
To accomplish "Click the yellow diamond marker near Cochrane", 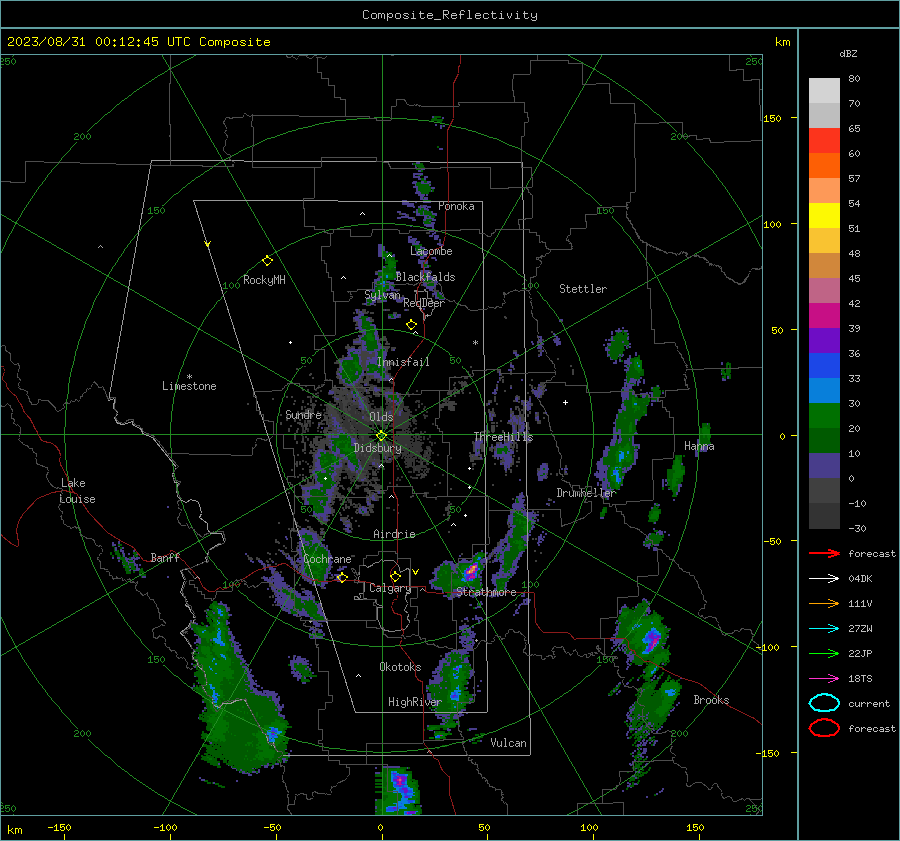I will (342, 577).
